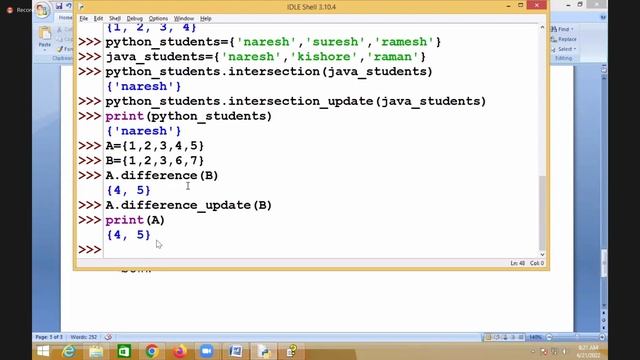This screenshot has height=360, width=640.
Task: Click the Undo icon in Word's quick access toolbar
Action: [69, 6]
